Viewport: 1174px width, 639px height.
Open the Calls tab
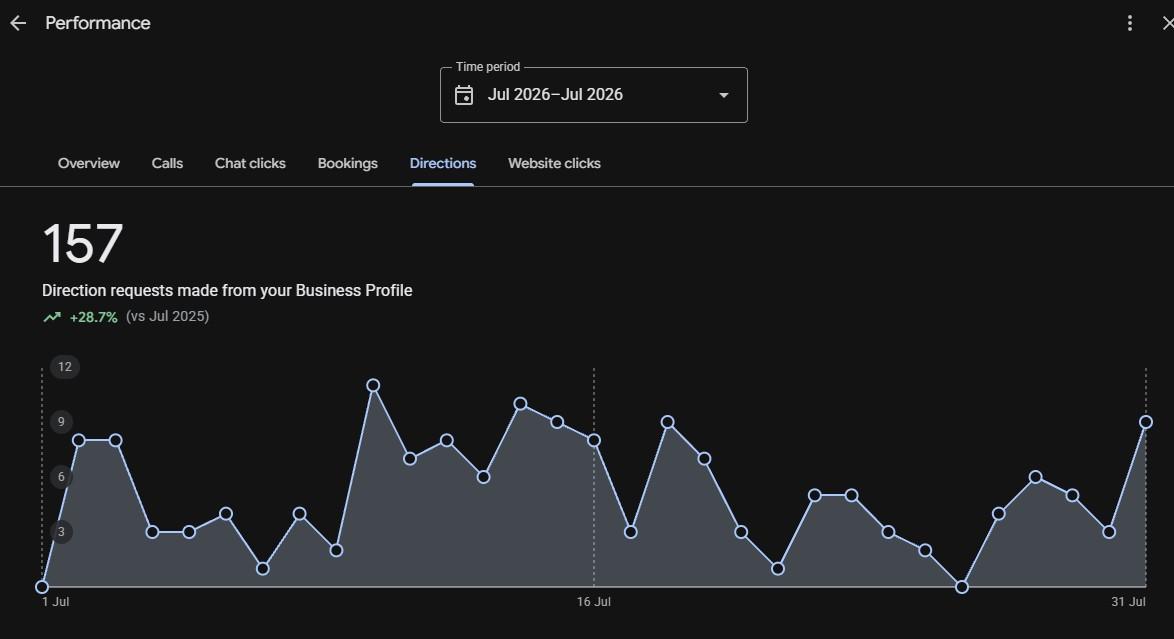click(167, 163)
